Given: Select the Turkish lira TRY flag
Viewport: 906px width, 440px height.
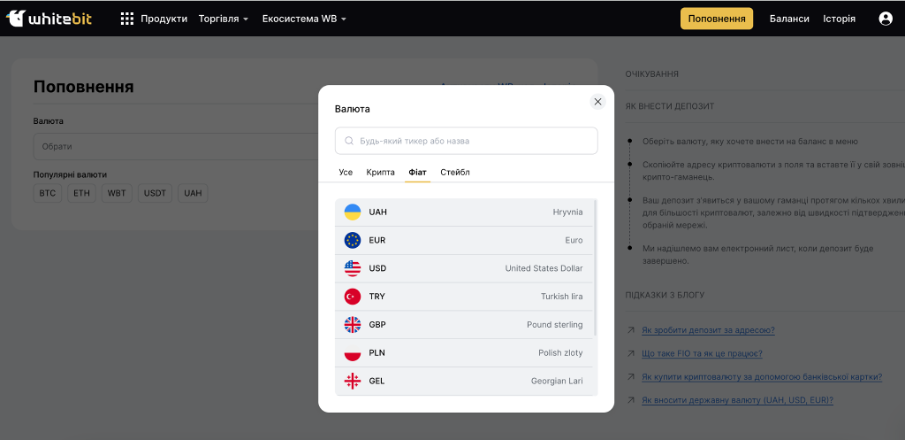Looking at the screenshot, I should pos(353,296).
